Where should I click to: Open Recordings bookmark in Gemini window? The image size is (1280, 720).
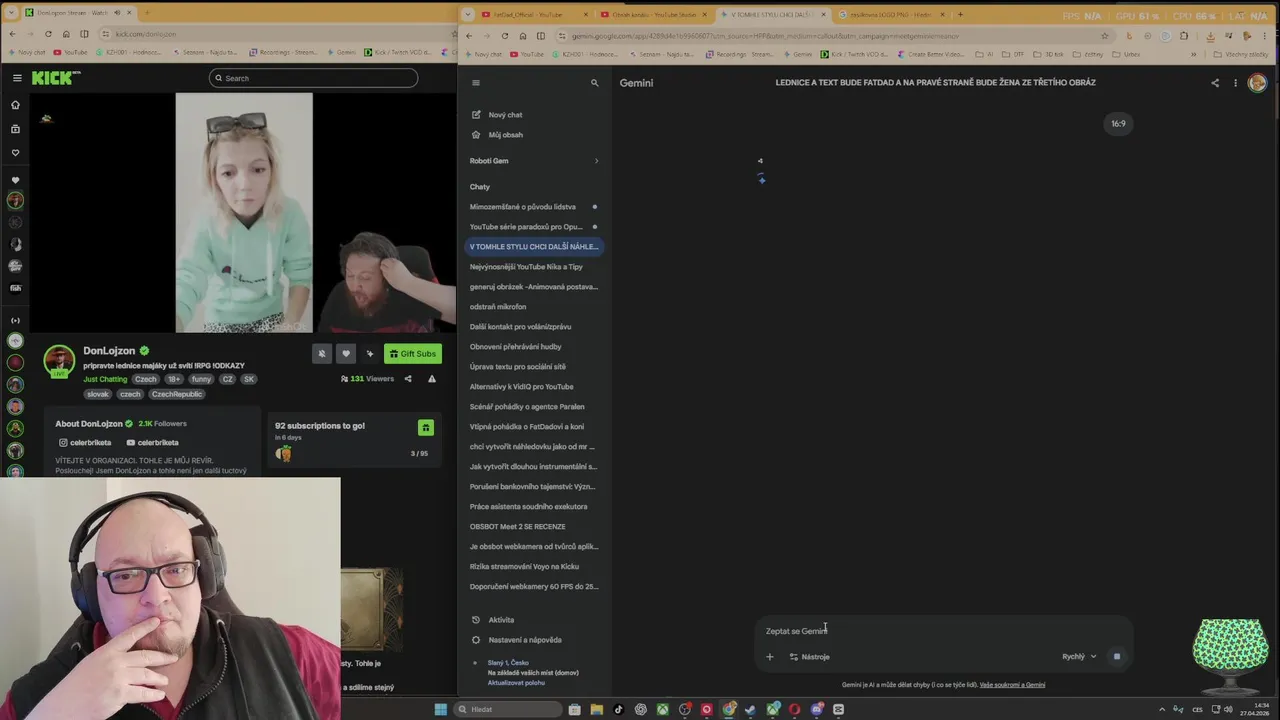[x=740, y=54]
